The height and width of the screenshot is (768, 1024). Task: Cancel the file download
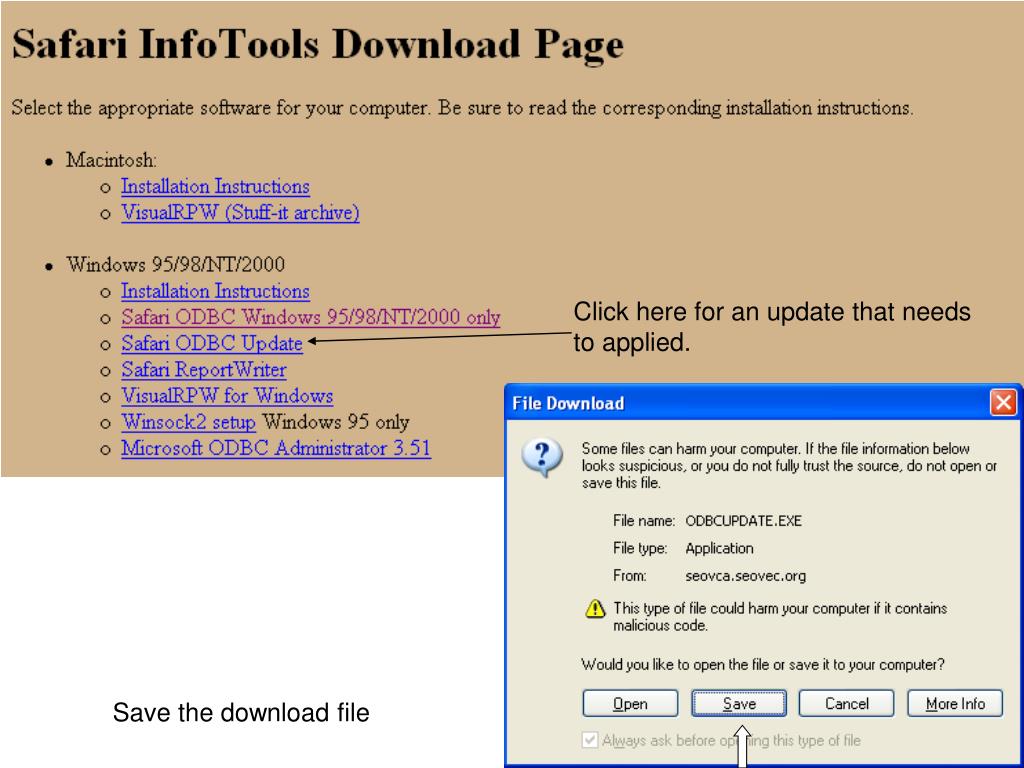(x=846, y=703)
